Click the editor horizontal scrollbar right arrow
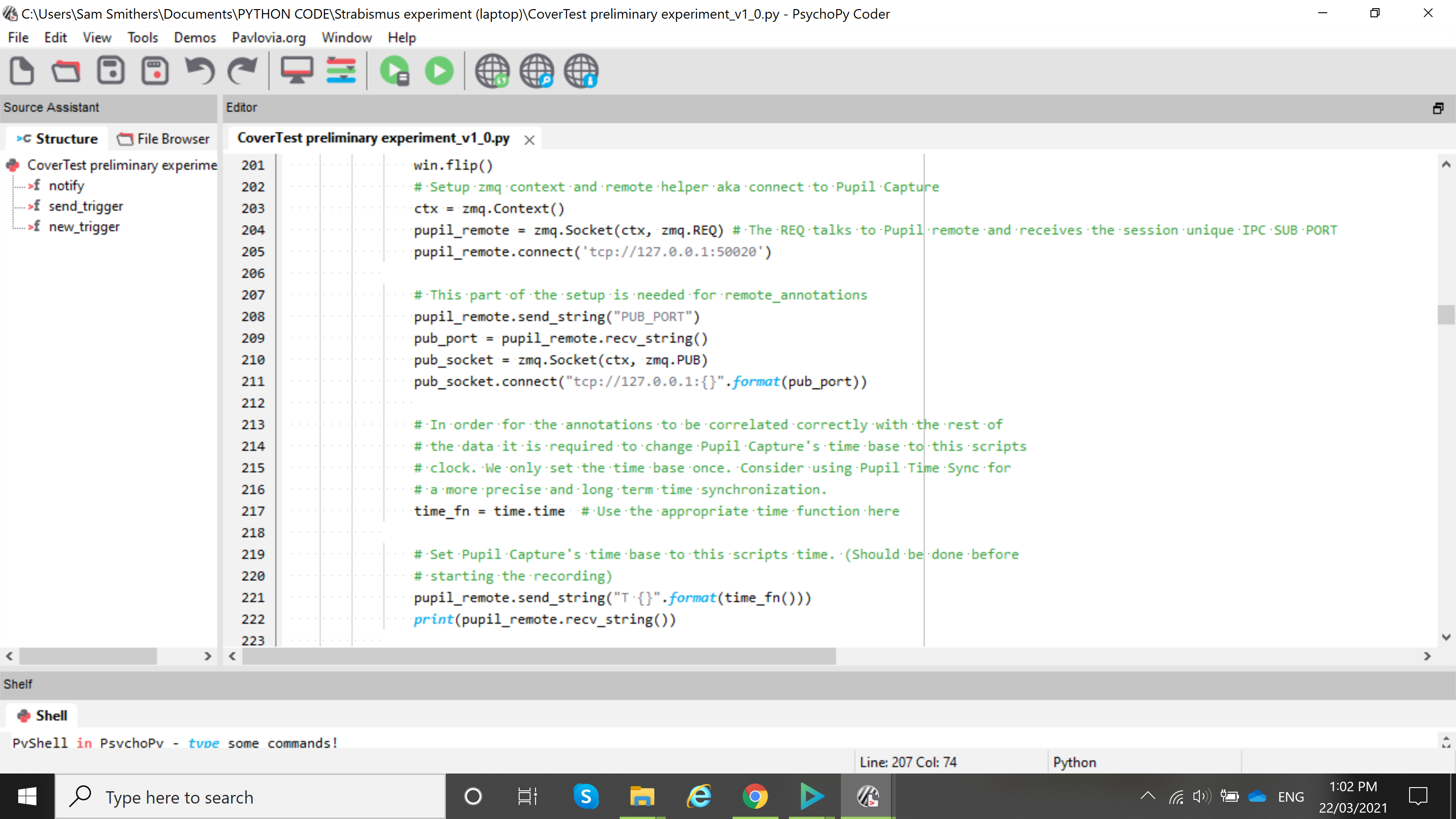1456x819 pixels. click(1427, 656)
